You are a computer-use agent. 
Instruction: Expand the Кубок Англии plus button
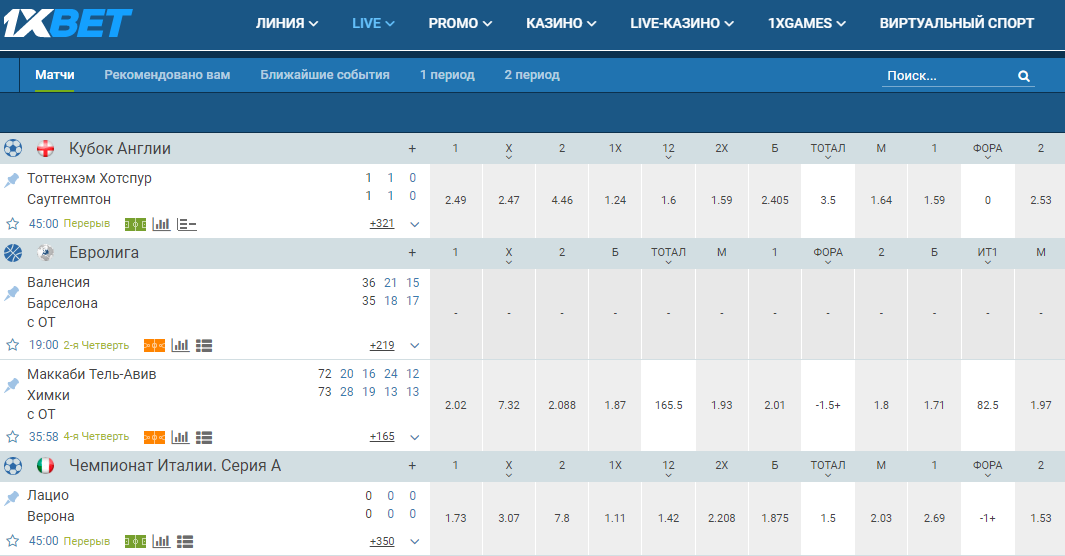(412, 149)
